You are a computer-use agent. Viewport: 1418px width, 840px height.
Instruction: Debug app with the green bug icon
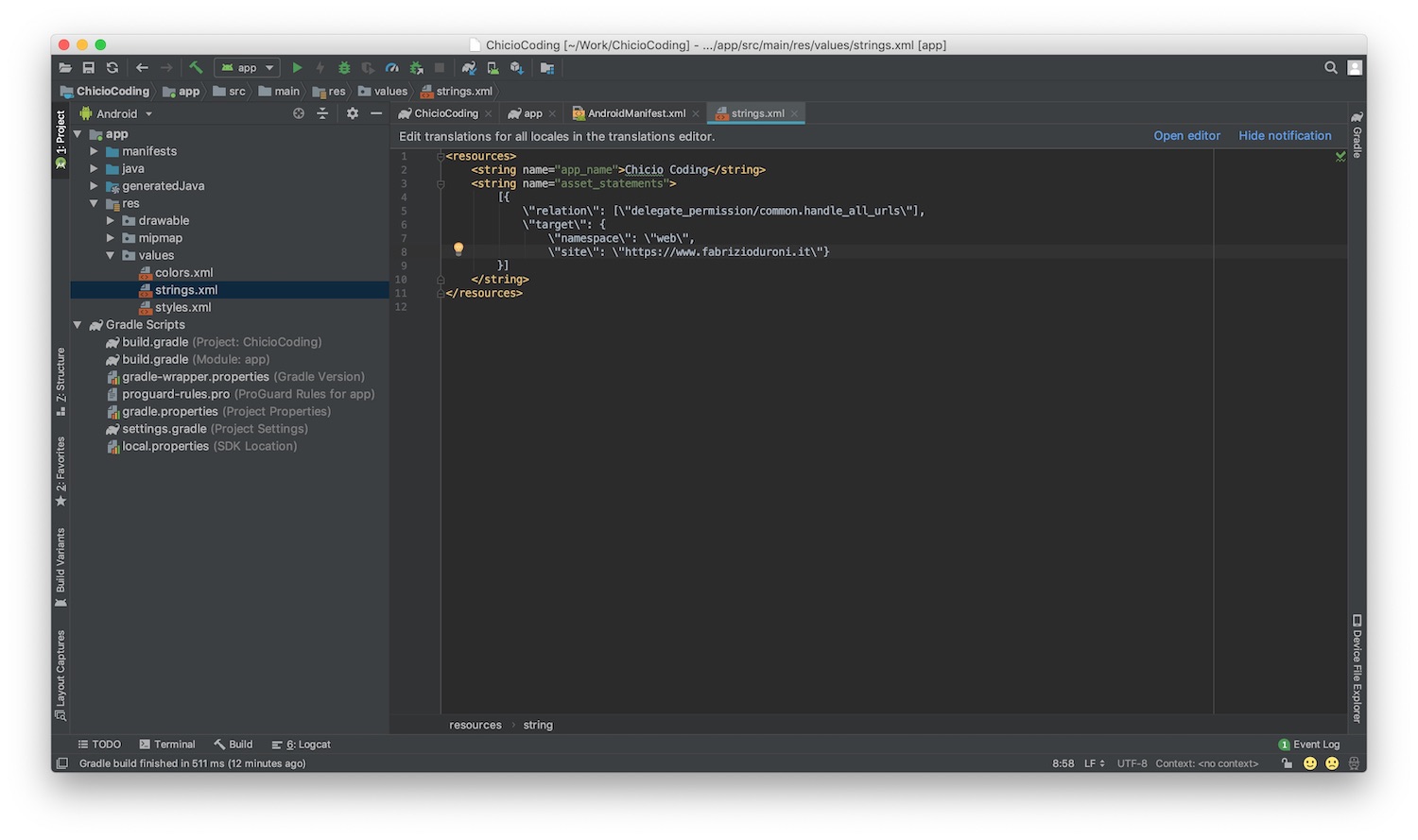pyautogui.click(x=344, y=68)
